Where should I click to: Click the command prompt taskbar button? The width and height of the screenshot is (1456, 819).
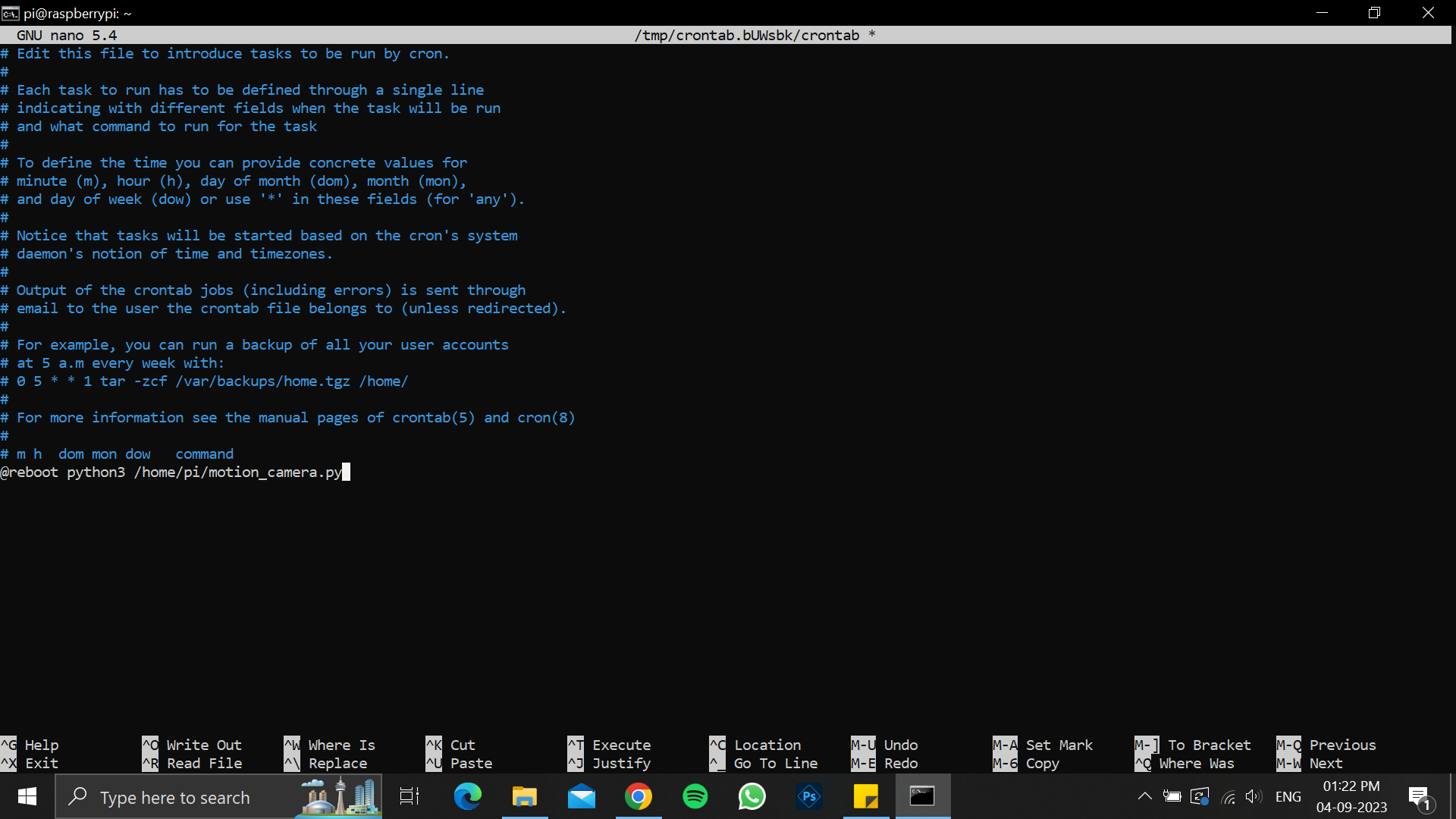tap(922, 796)
